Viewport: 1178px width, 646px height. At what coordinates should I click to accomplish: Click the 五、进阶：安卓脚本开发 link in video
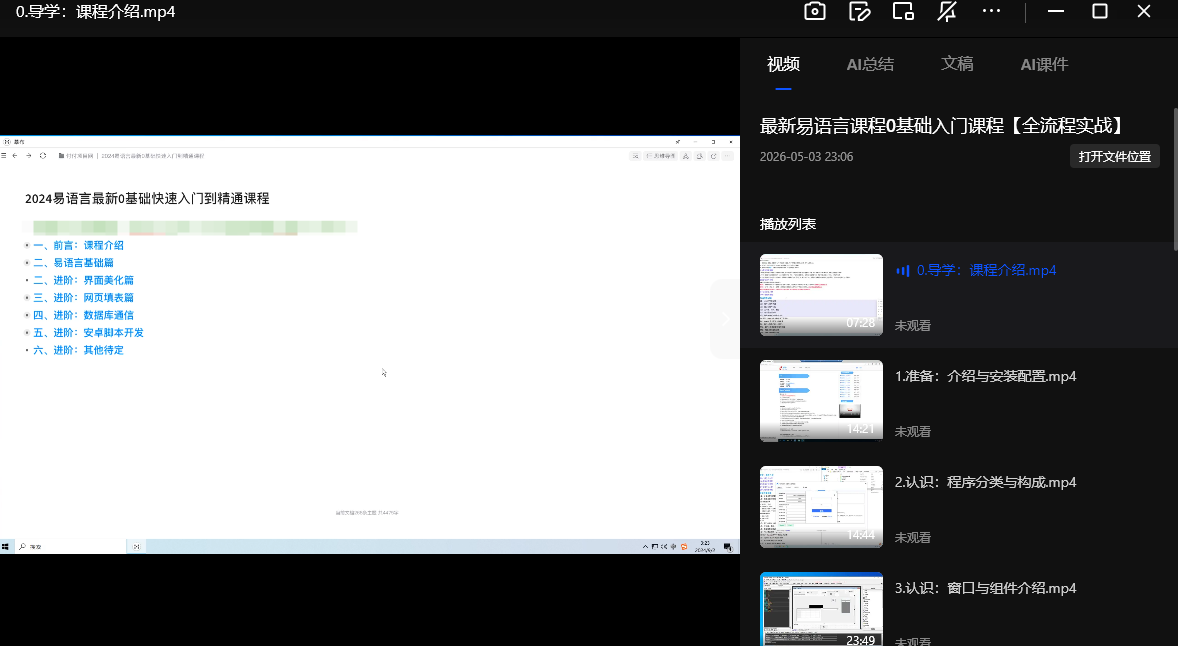pos(89,333)
